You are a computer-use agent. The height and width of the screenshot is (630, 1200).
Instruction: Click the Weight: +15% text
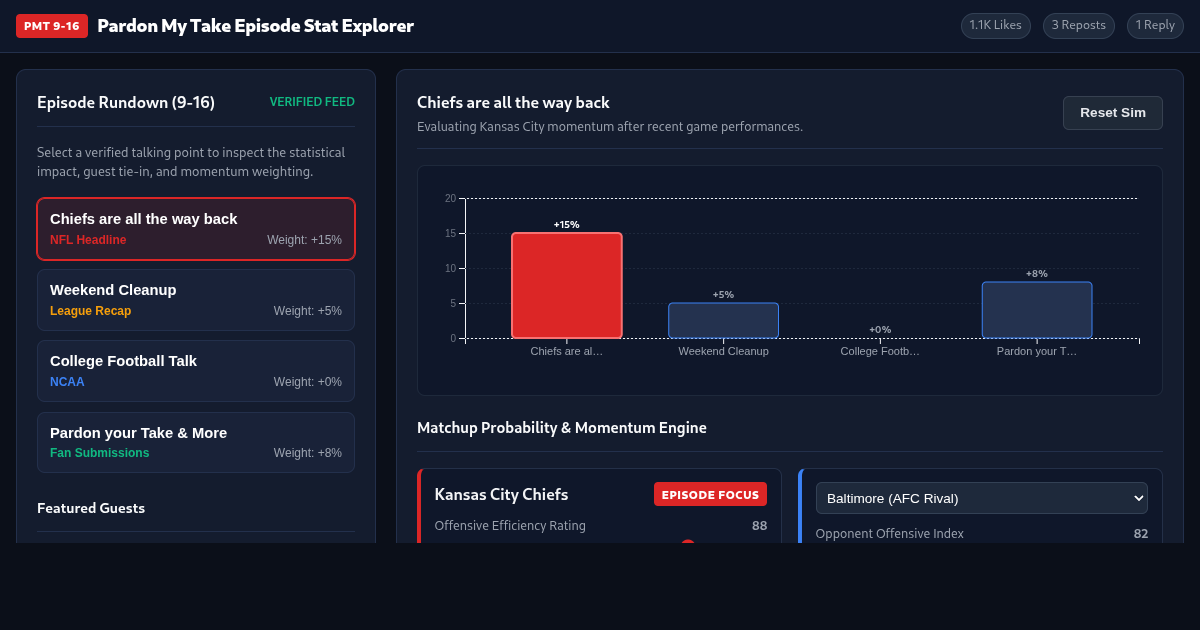coord(304,240)
